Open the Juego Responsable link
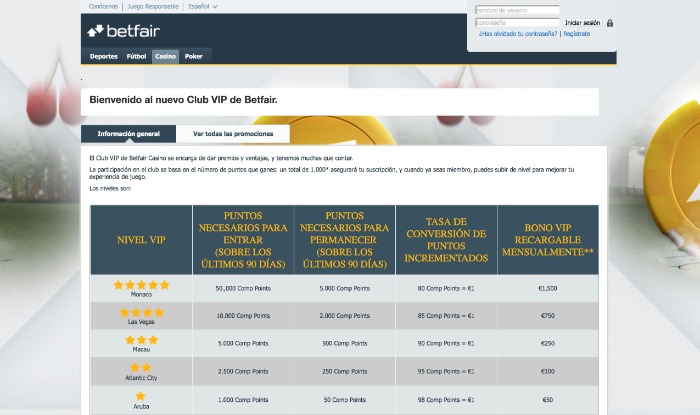 pos(153,7)
